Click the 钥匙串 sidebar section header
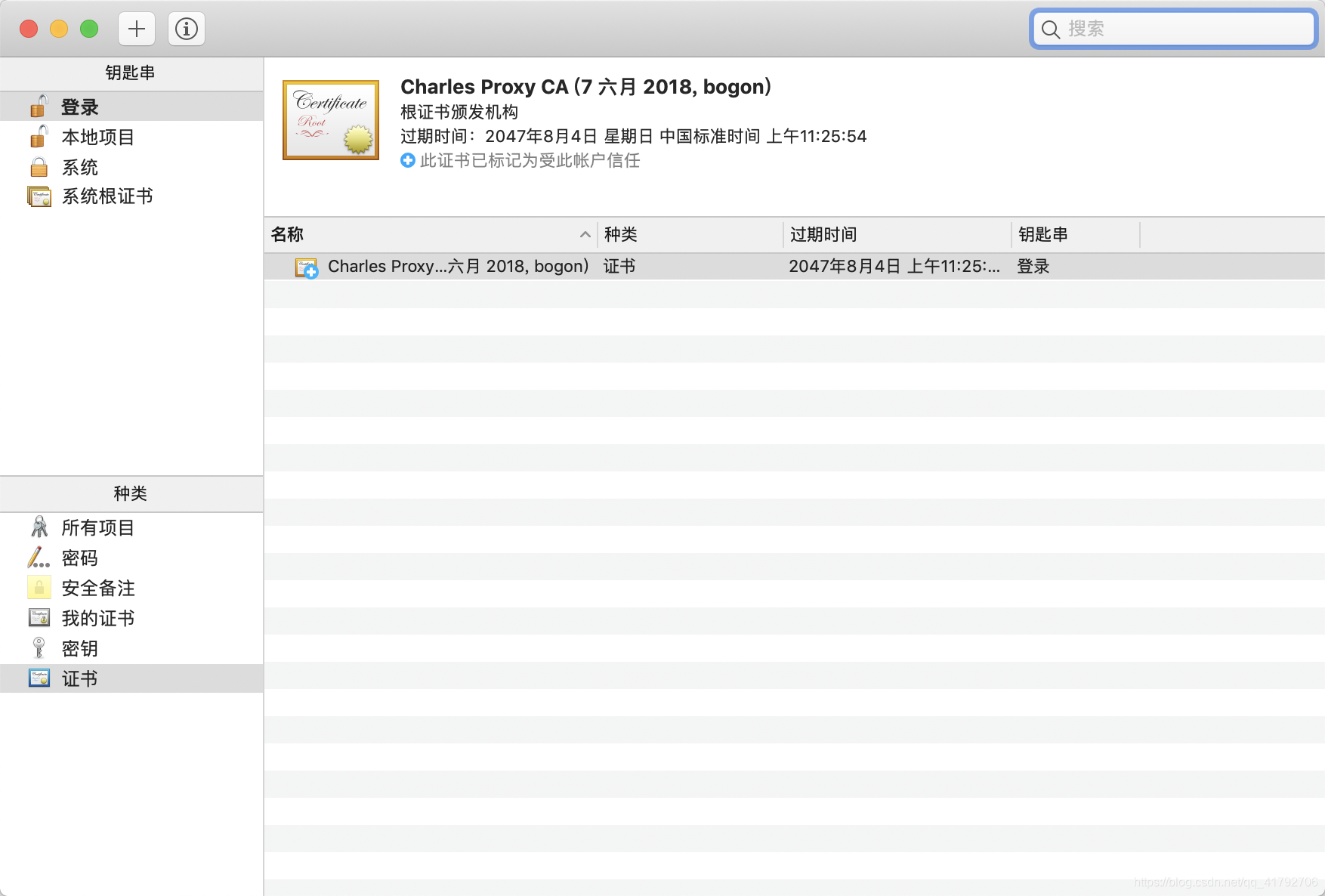The height and width of the screenshot is (896, 1325). (x=131, y=73)
